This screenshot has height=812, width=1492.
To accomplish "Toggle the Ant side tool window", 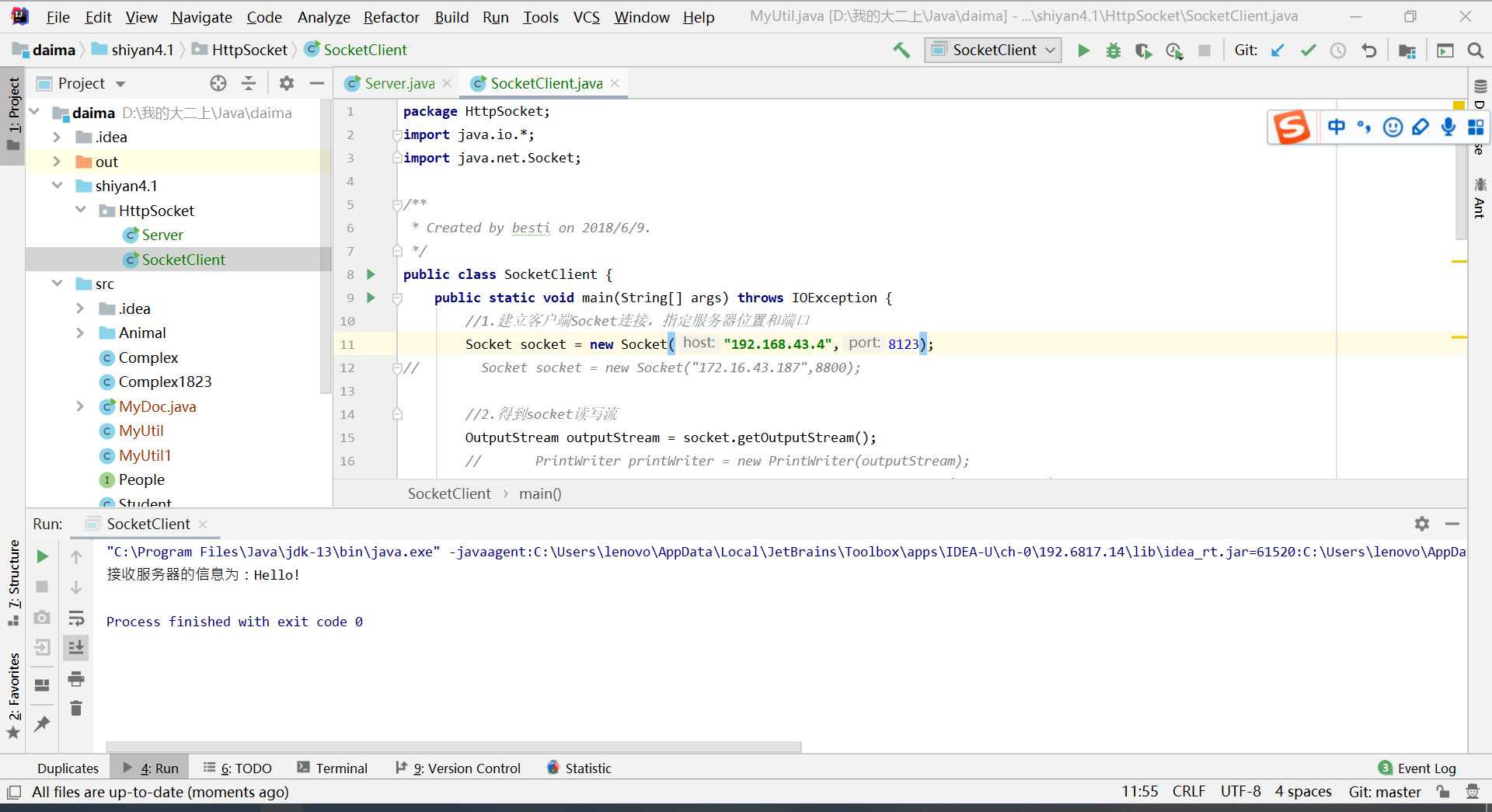I will point(1480,198).
